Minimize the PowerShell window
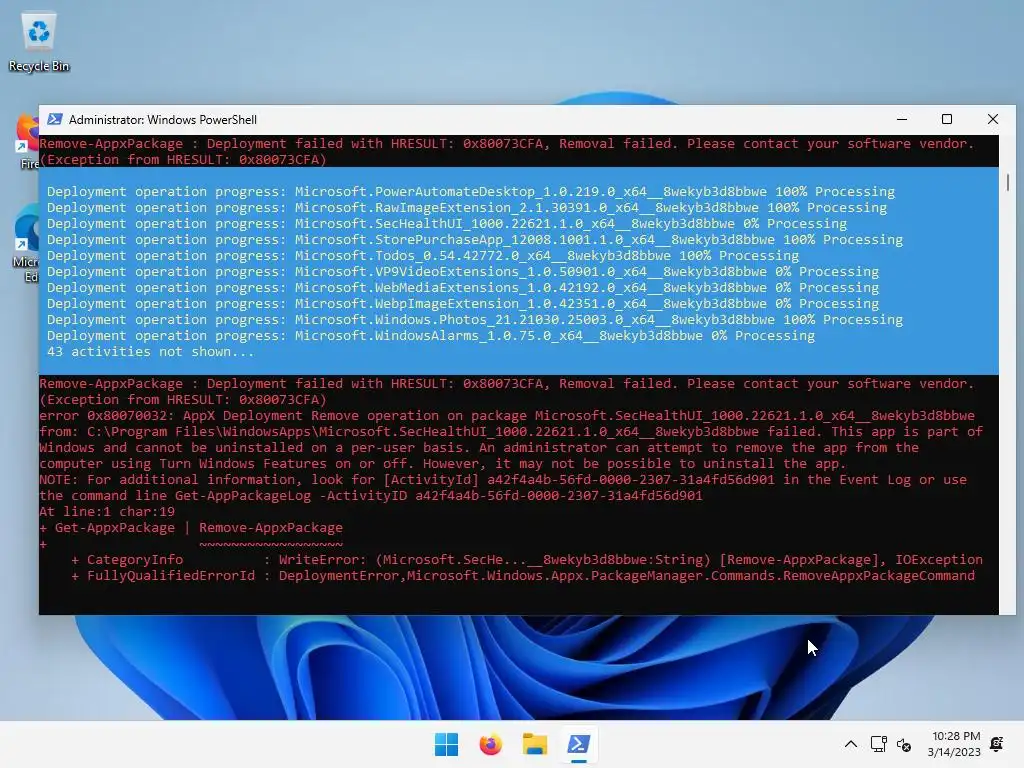 tap(902, 120)
